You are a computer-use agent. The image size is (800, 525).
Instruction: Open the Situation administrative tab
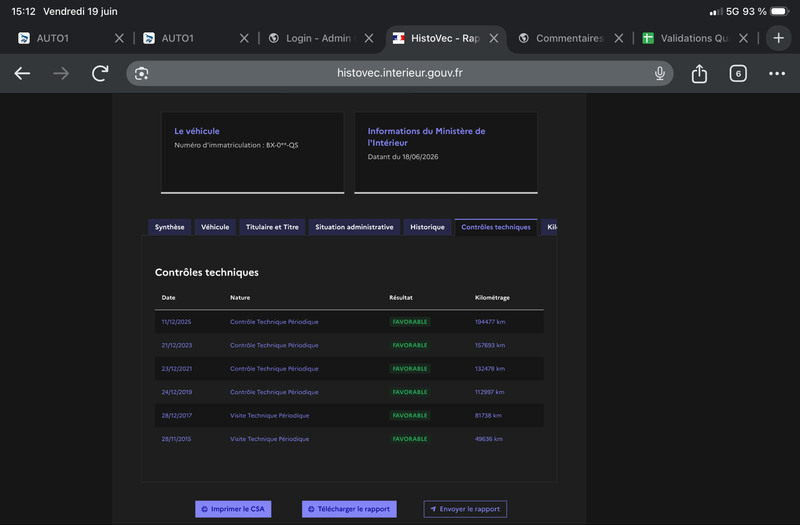[x=354, y=227]
